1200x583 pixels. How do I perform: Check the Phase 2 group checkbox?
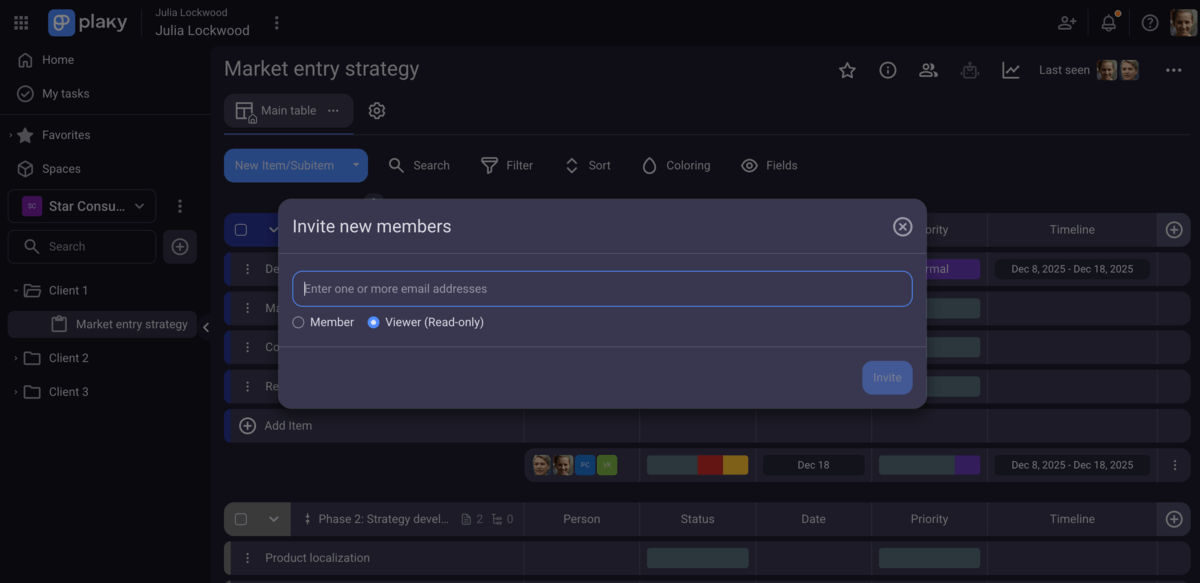tap(239, 519)
